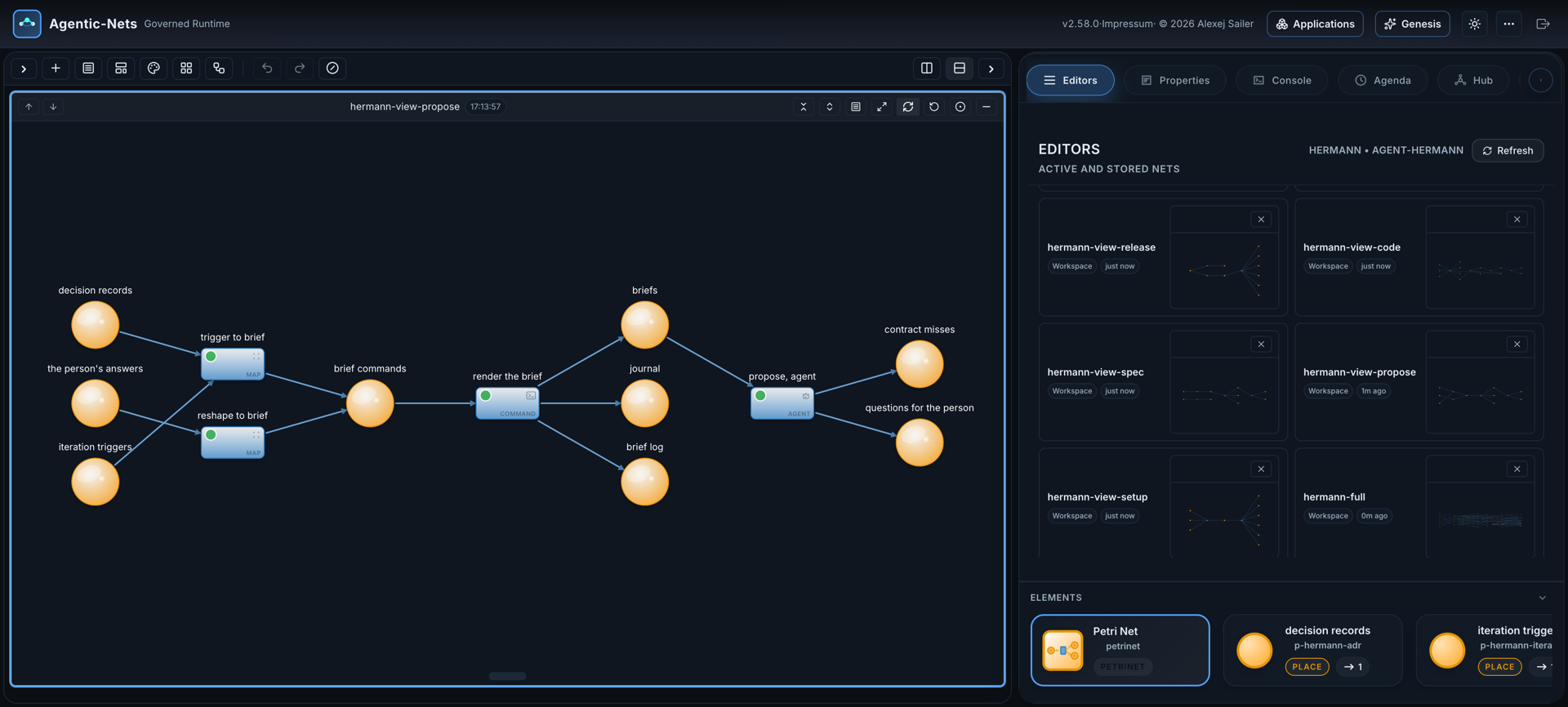
Task: Select the 'render the brief' COMMAND transition
Action: pos(507,403)
